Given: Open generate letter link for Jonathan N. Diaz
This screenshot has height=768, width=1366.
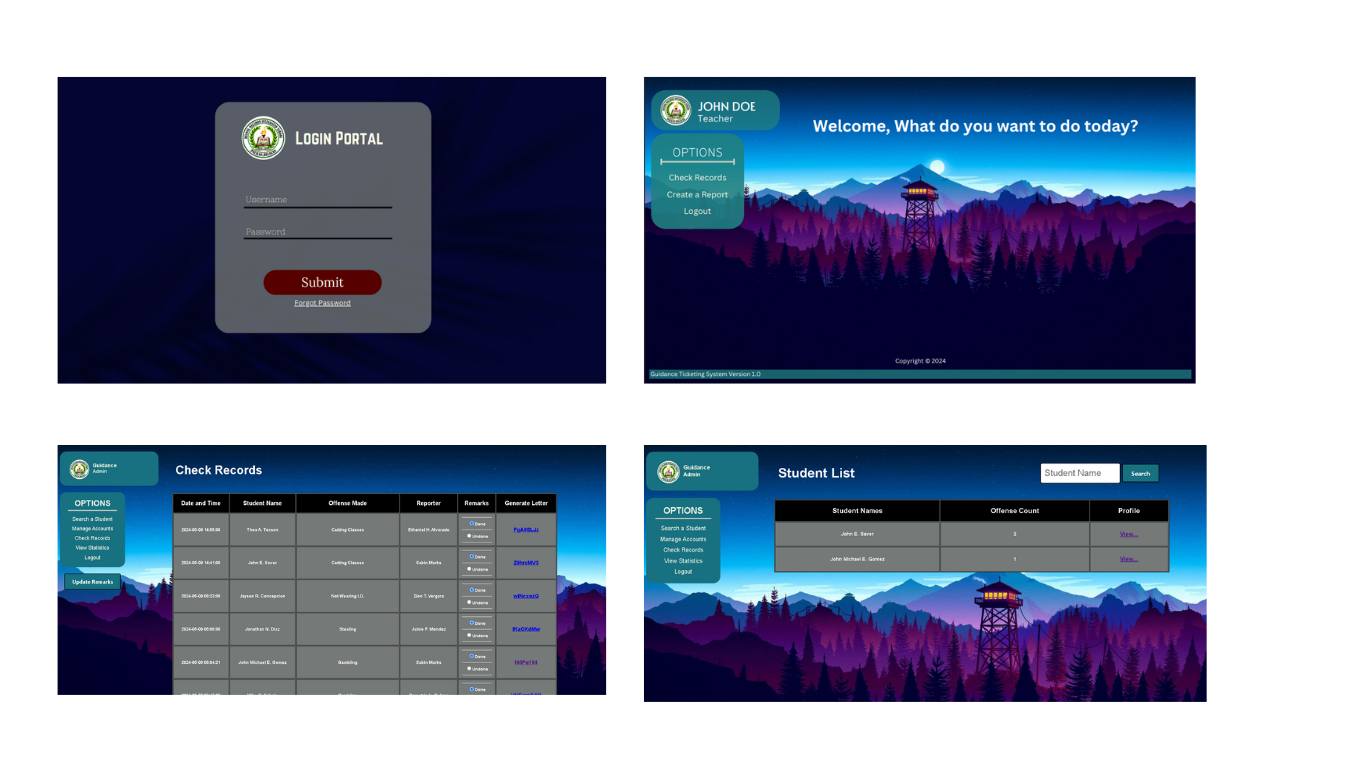Looking at the screenshot, I should 526,629.
